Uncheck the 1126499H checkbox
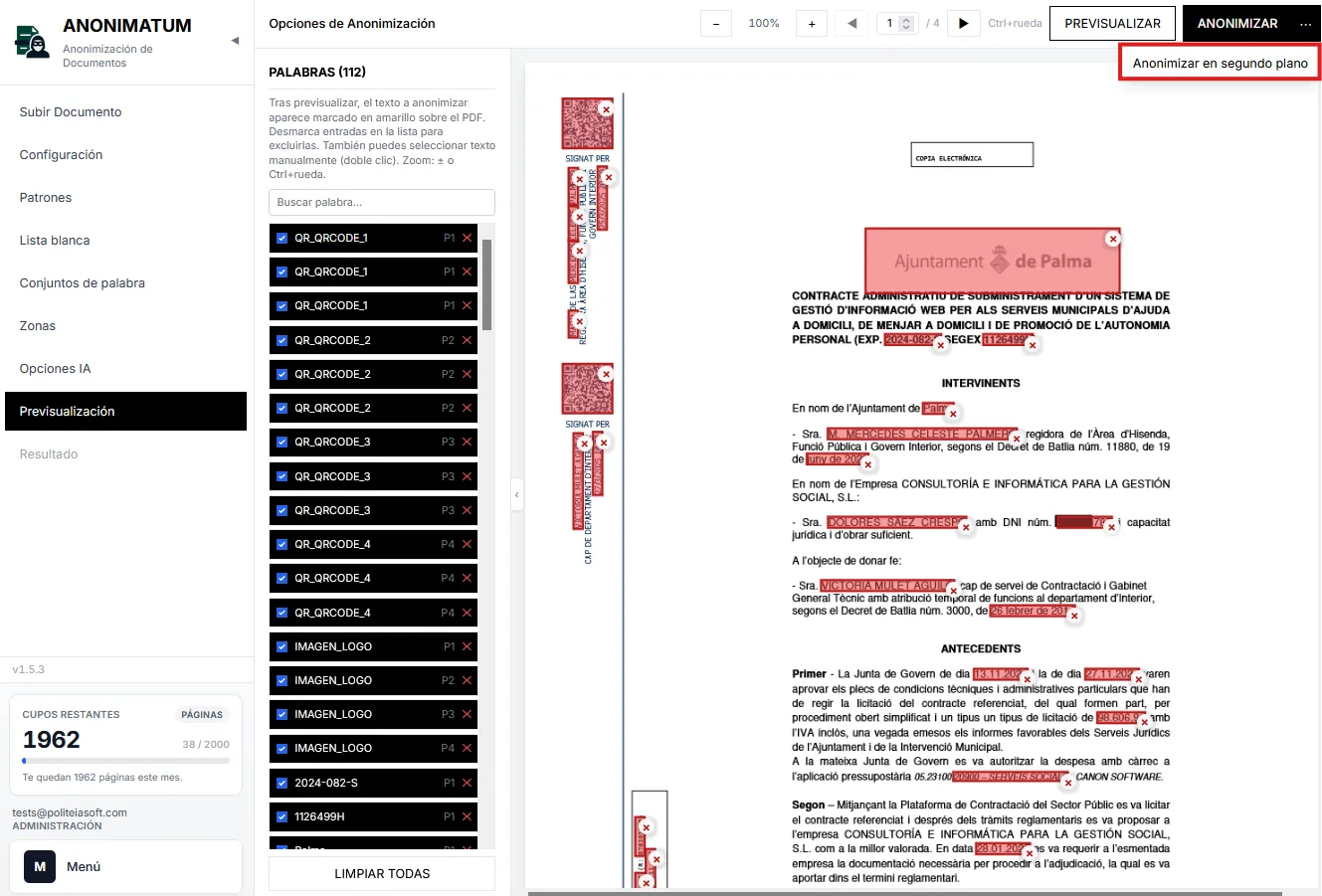The image size is (1322, 896). (x=282, y=816)
